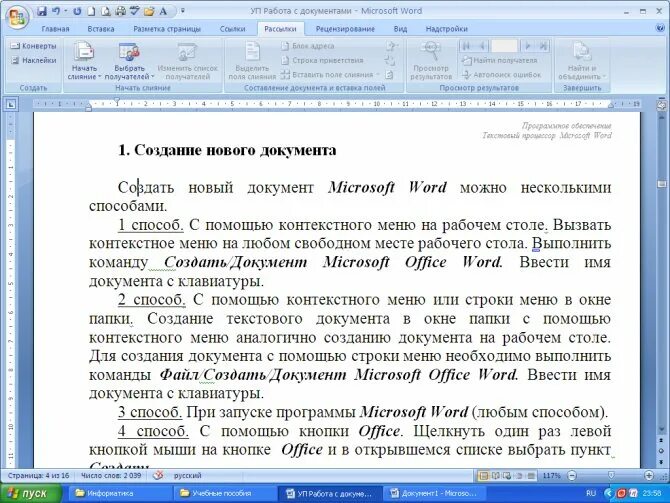Image resolution: width=670 pixels, height=503 pixels.
Task: Switch to Web Layout view
Action: pos(507,476)
